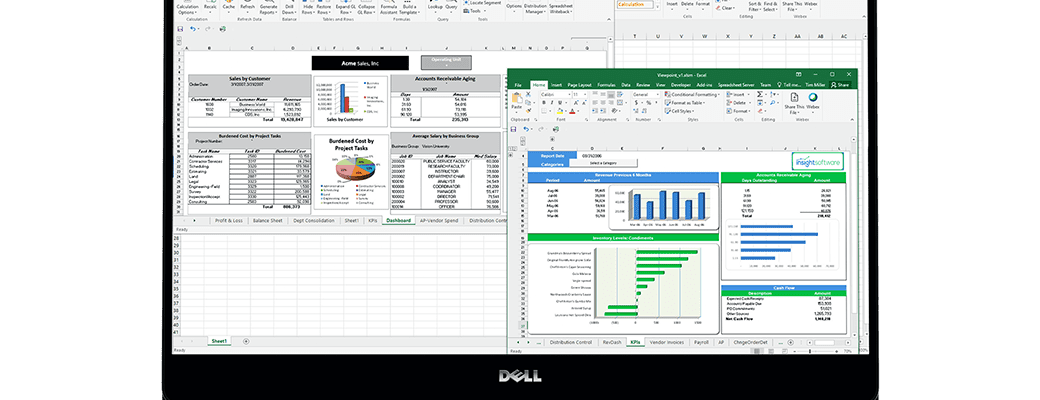Switch to Payroll sheet tab in Viewpoint
The width and height of the screenshot is (1040, 400).
tap(700, 342)
